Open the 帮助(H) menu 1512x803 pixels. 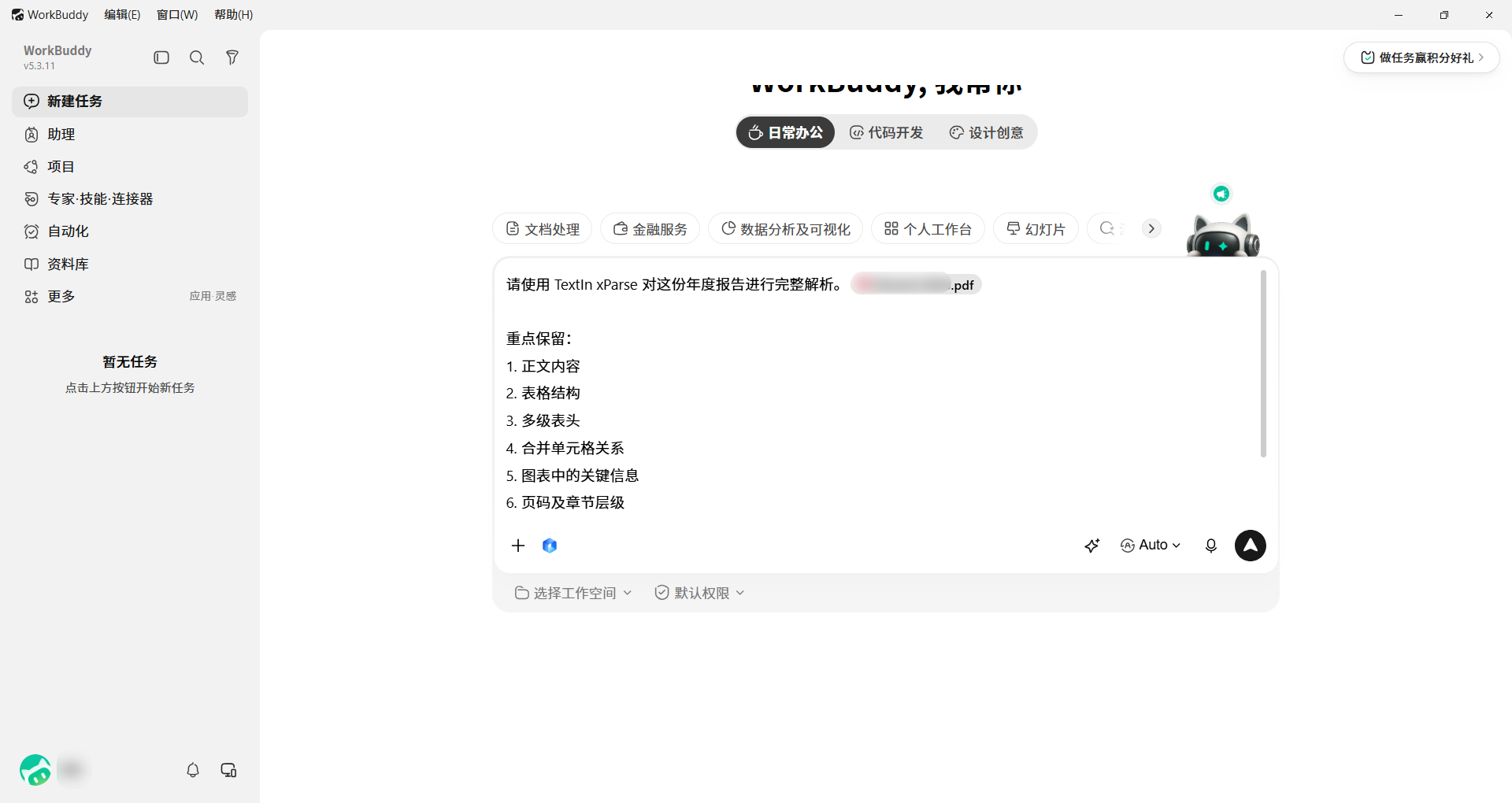(x=234, y=15)
